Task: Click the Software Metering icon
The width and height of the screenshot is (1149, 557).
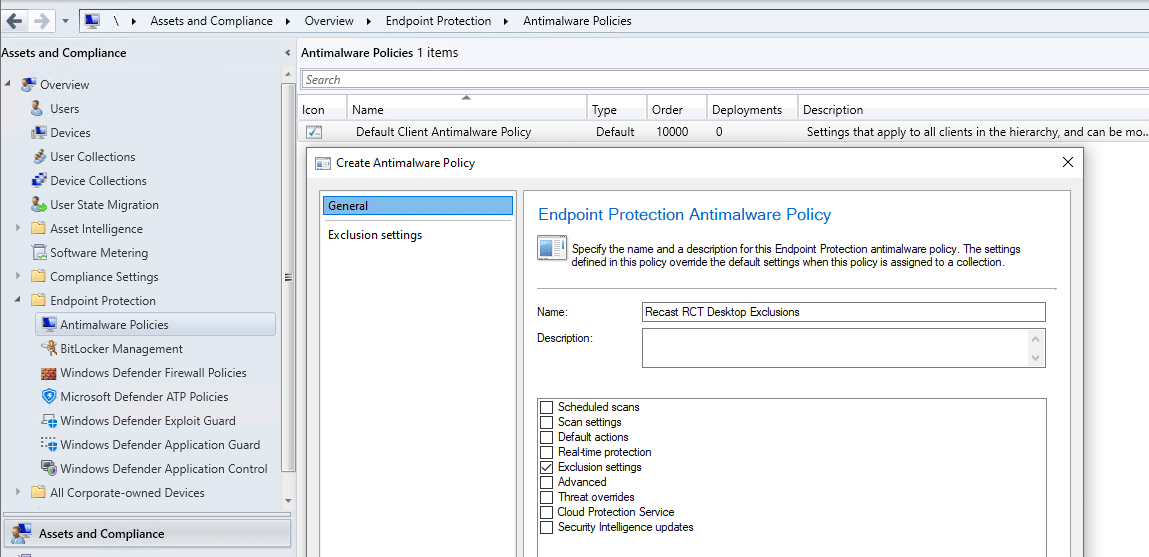Action: pyautogui.click(x=39, y=253)
